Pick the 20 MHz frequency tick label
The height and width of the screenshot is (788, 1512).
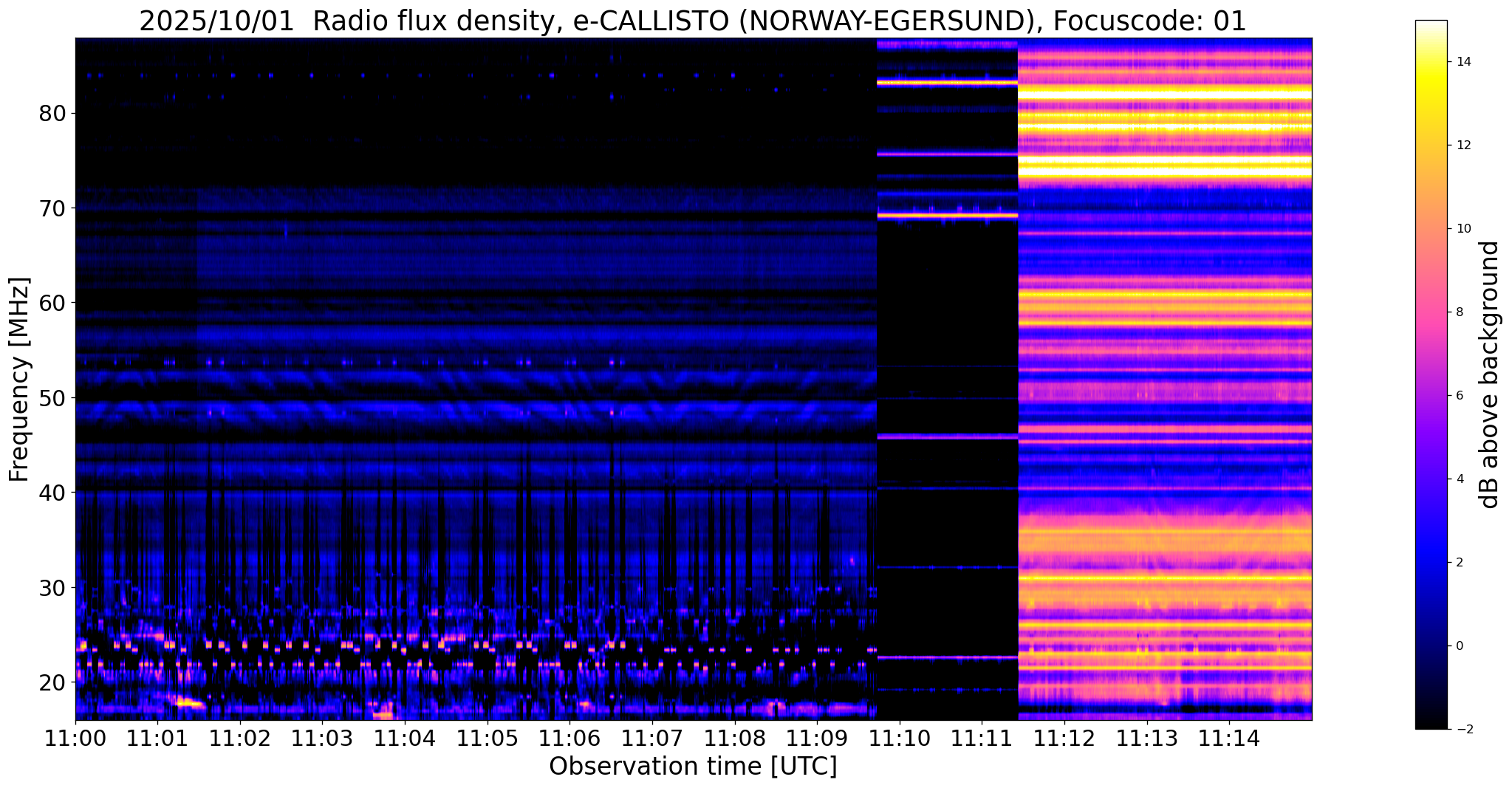52,682
